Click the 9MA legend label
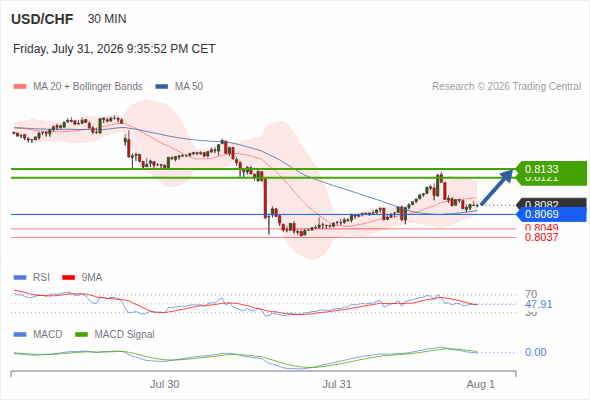 pos(92,277)
